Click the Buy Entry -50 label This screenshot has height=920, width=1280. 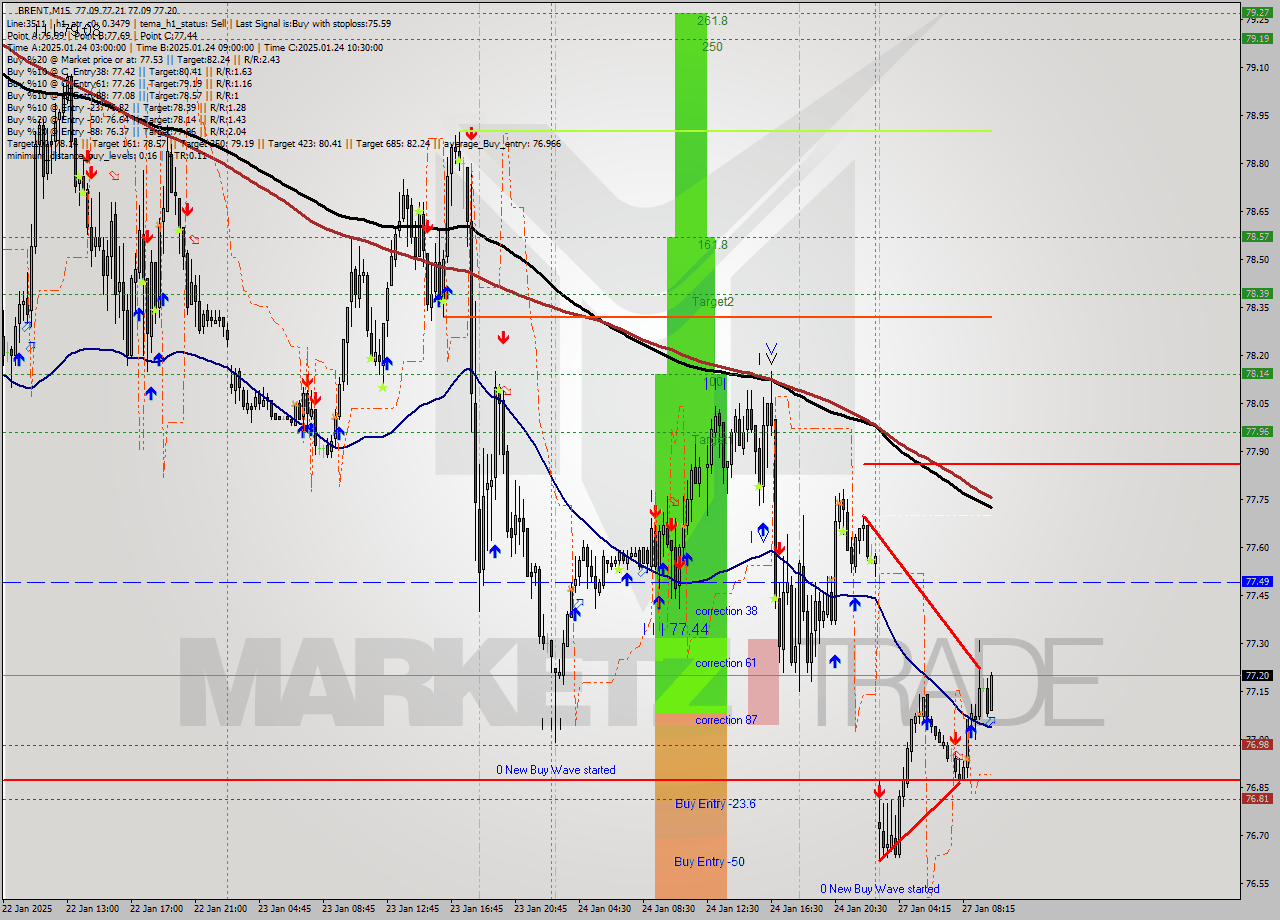tap(709, 861)
